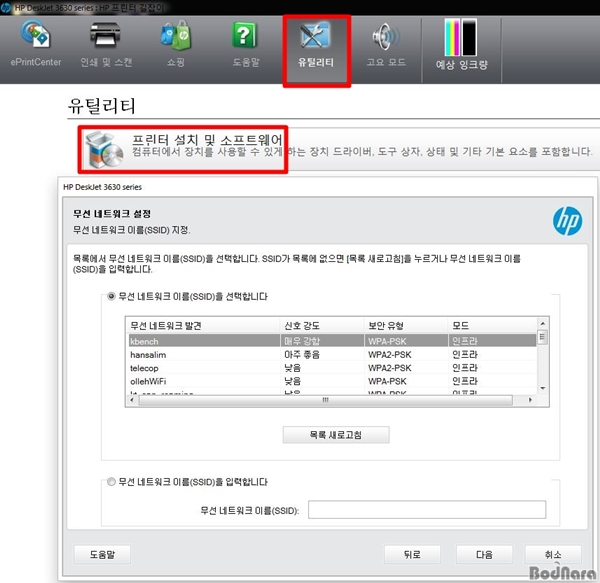
Task: Click the 프린터 설치 및 소프트웨어 box icon
Action: pyautogui.click(x=104, y=150)
